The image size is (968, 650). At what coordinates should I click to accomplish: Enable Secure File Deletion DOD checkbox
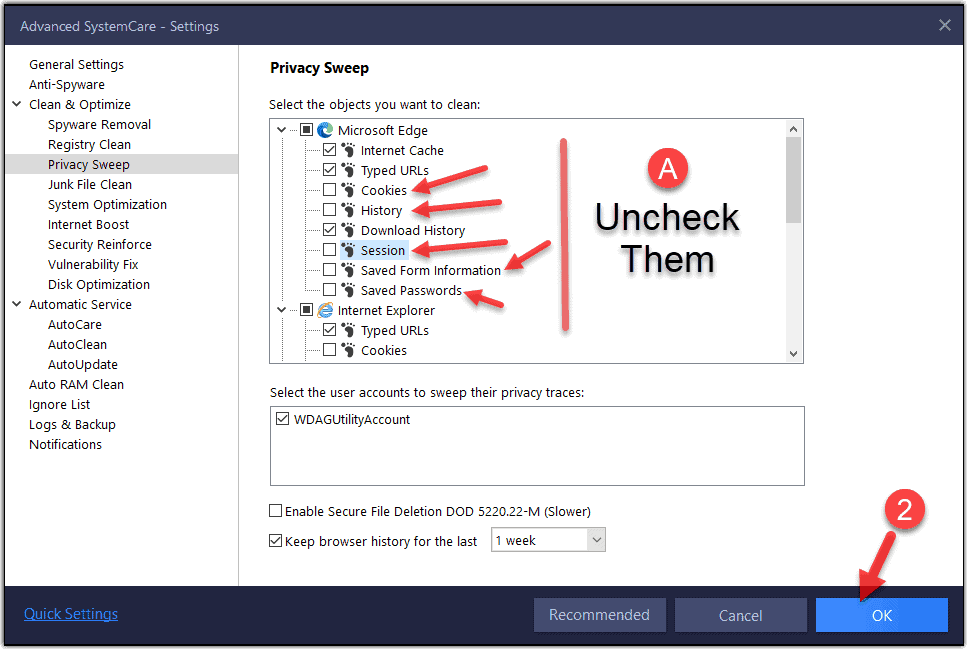click(276, 511)
